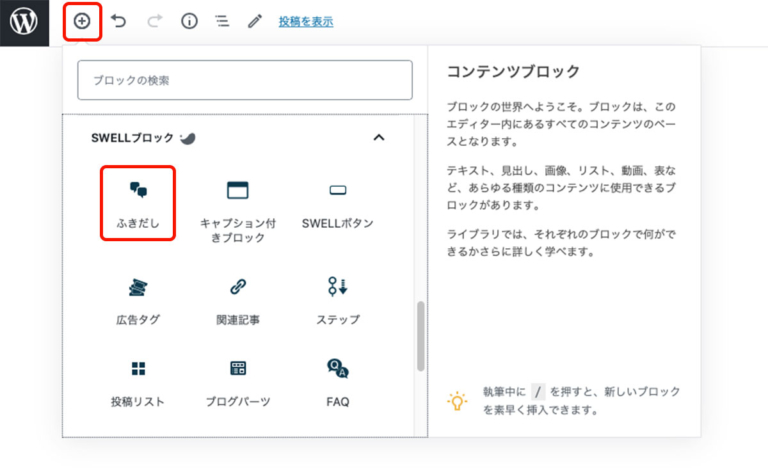Image resolution: width=768 pixels, height=476 pixels.
Task: Click the lightbulb tip icon
Action: tap(457, 401)
